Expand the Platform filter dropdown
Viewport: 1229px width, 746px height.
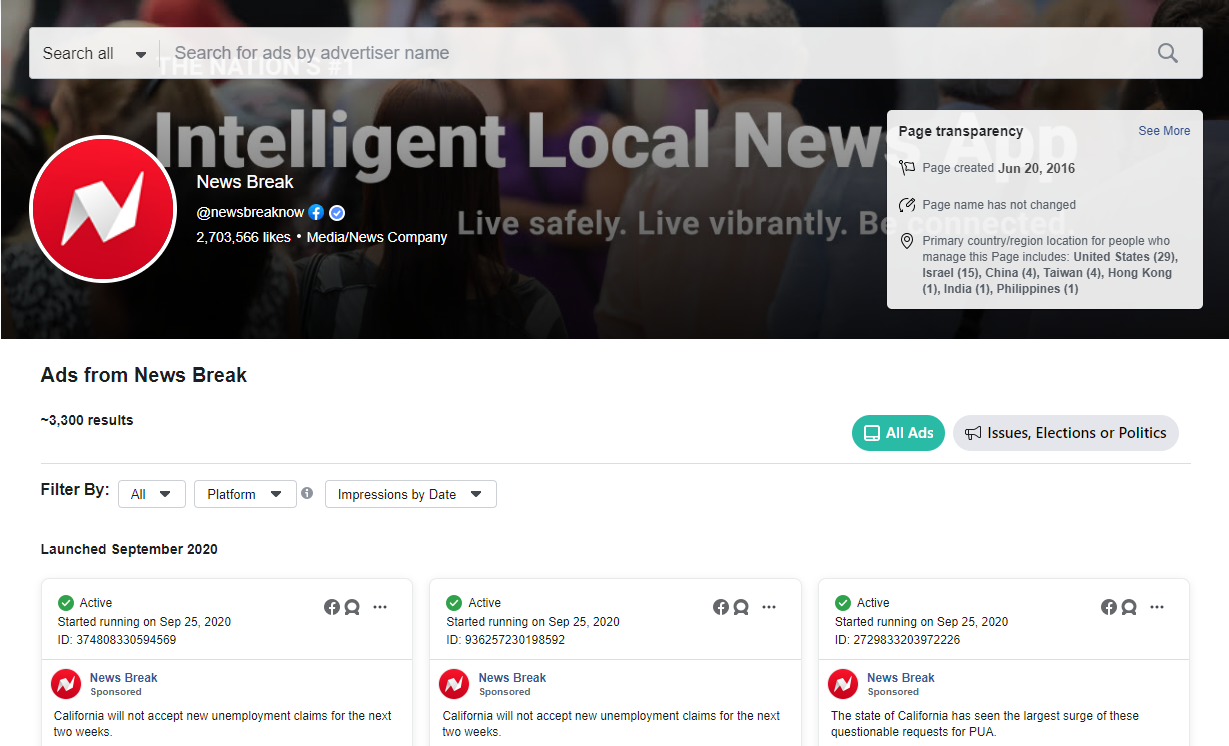pos(245,494)
